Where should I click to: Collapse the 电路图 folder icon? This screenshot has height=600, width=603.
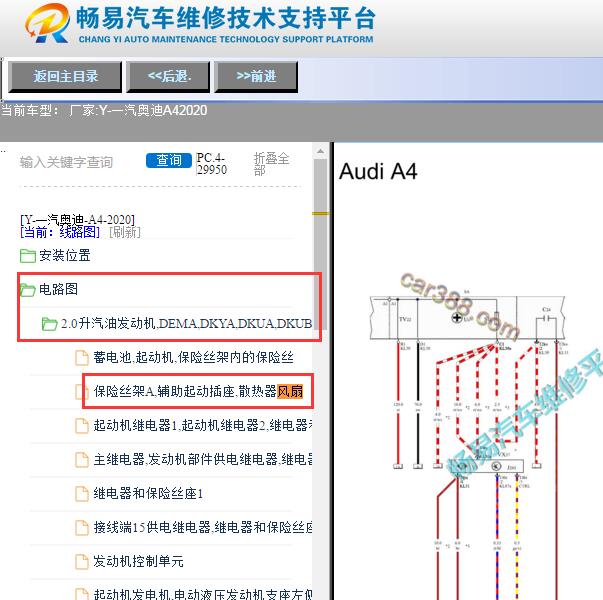(28, 290)
